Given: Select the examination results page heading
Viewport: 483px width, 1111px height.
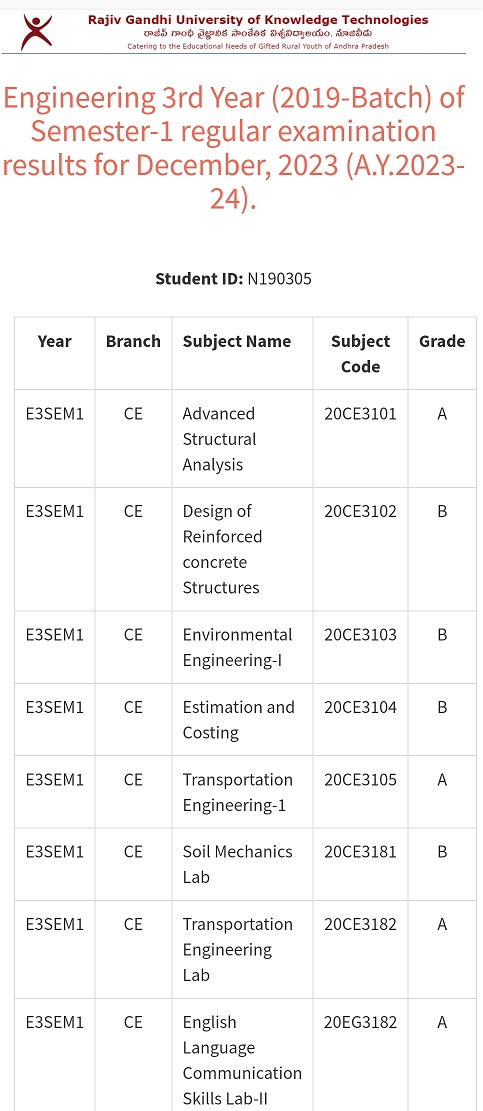Looking at the screenshot, I should (x=234, y=149).
